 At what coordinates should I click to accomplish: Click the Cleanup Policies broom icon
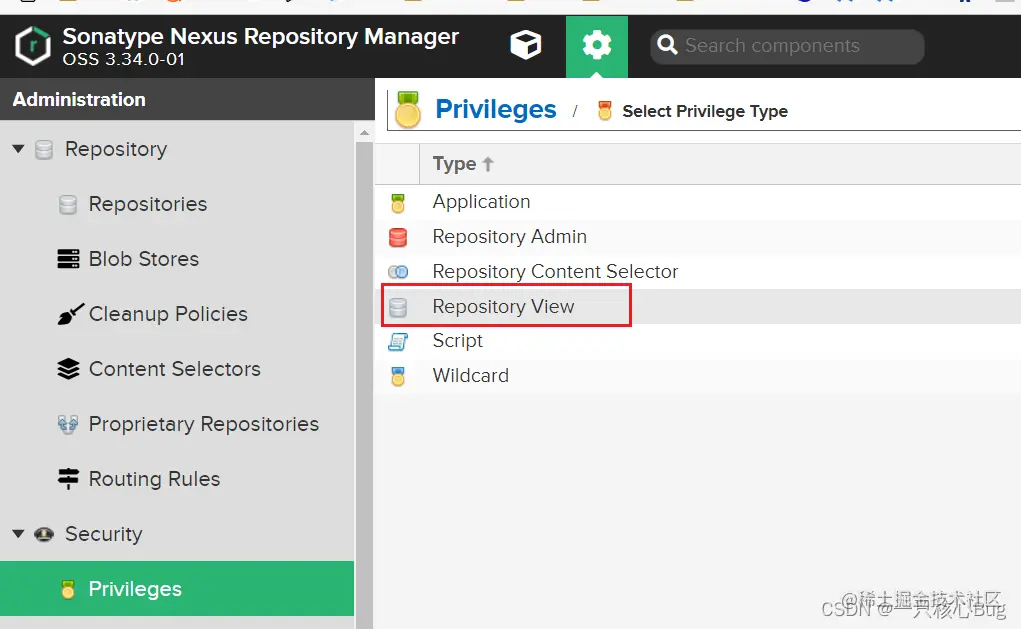coord(70,314)
